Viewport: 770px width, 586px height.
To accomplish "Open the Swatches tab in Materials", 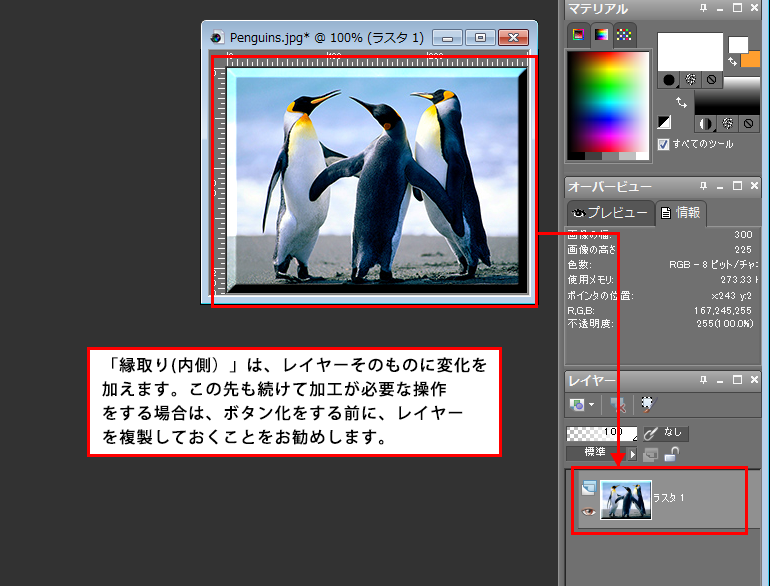I will (x=624, y=35).
